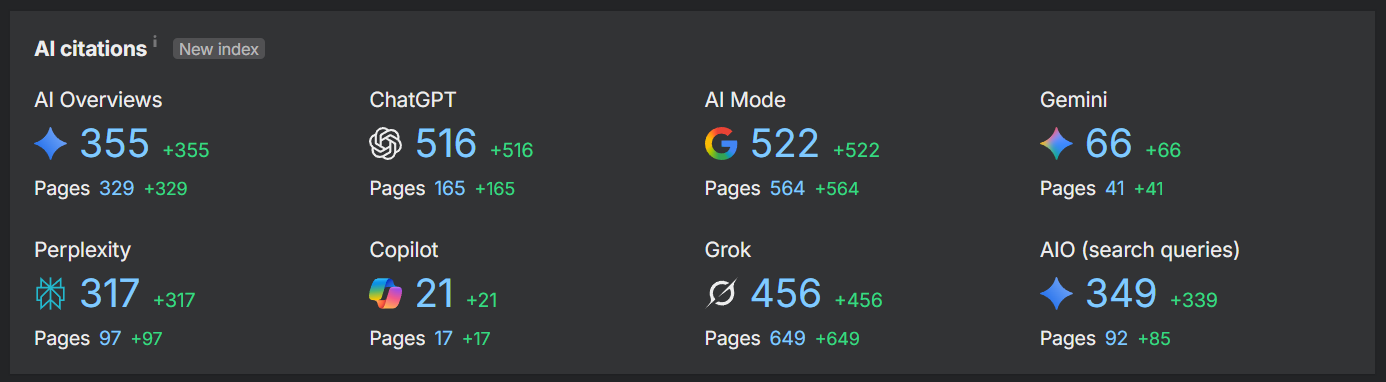Open AI Mode pages value 564
1386x382 pixels.
(788, 188)
